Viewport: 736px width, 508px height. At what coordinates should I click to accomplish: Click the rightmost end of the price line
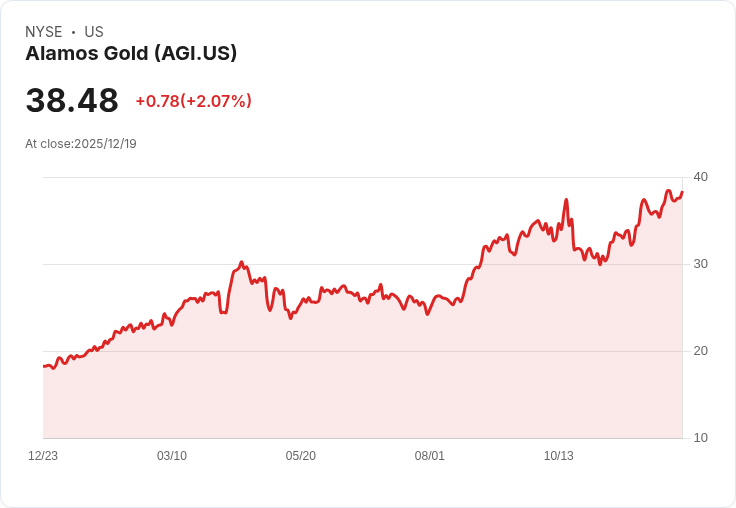click(682, 192)
